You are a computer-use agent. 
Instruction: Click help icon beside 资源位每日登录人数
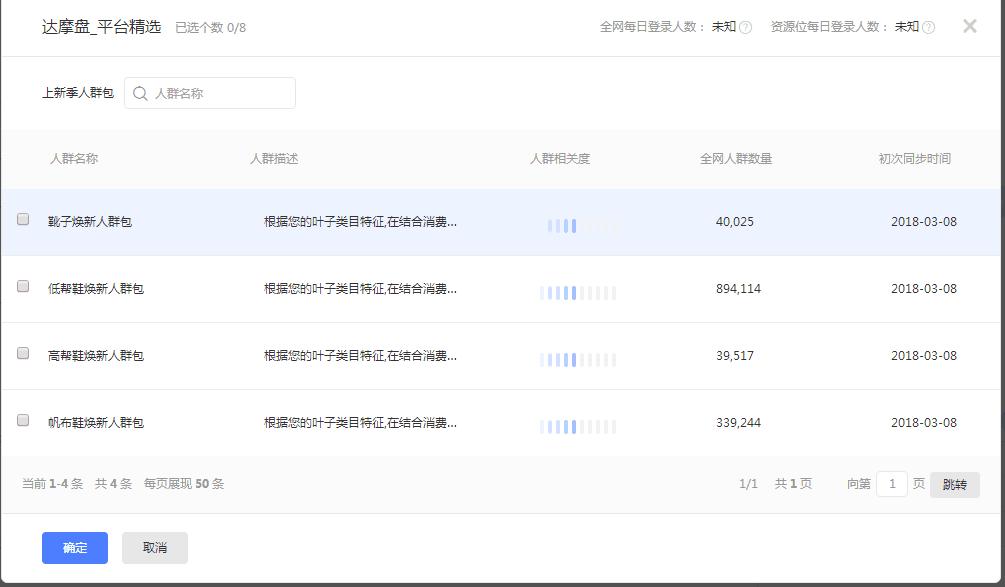pyautogui.click(x=928, y=27)
